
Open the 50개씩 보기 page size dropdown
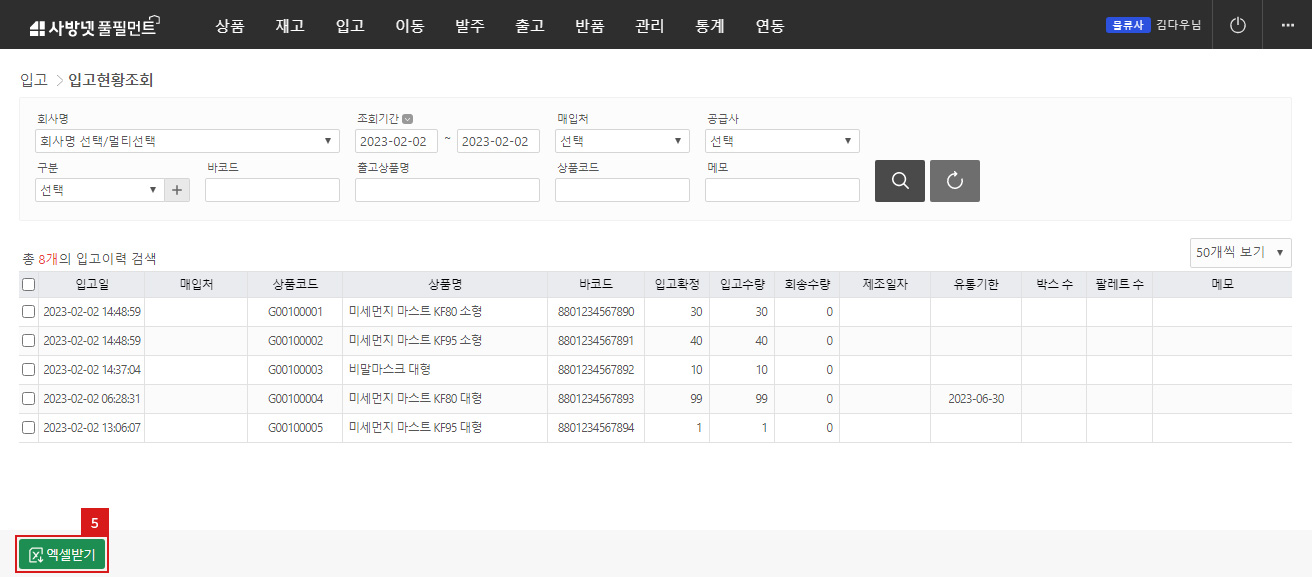pyautogui.click(x=1240, y=253)
